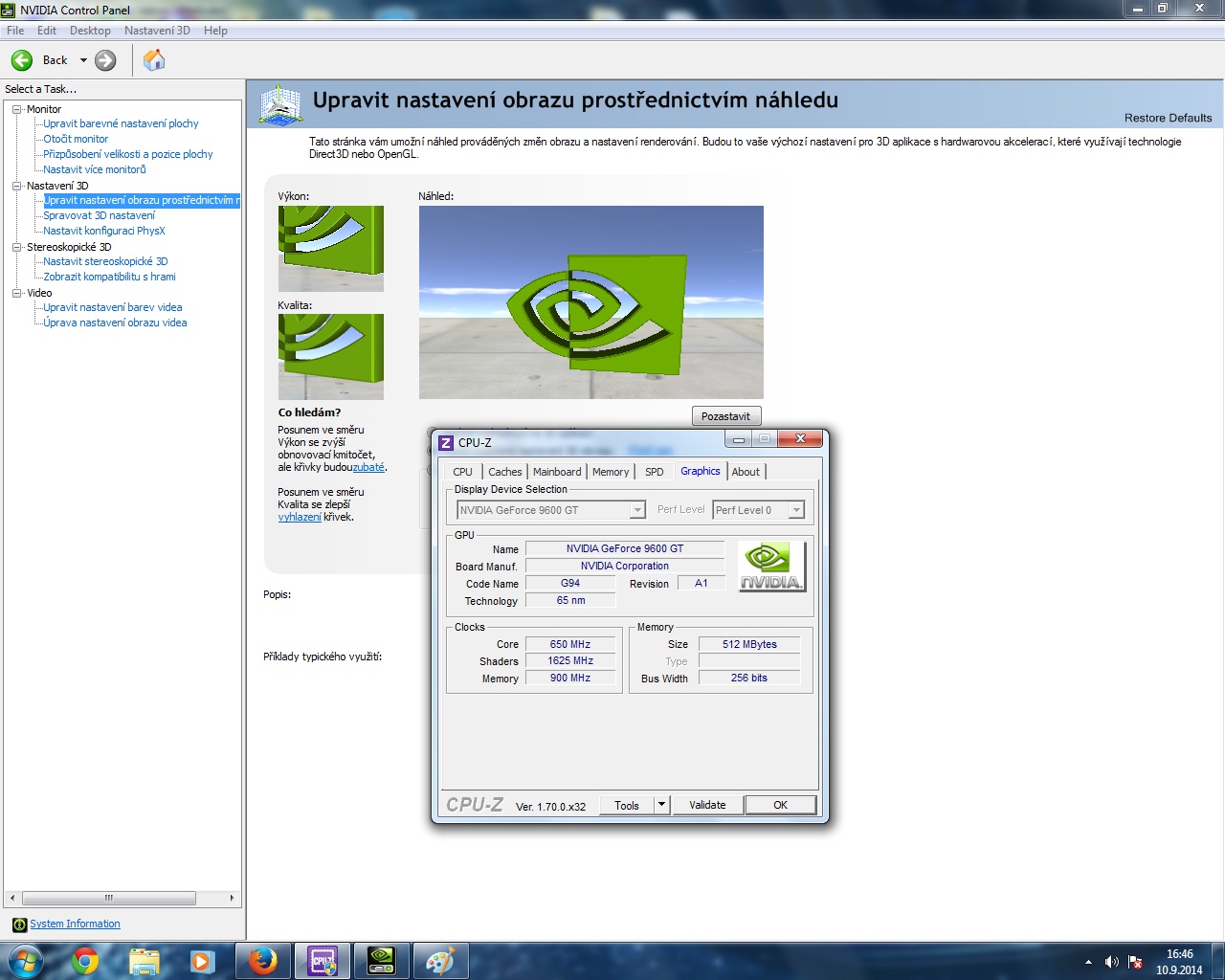Switch to the Mainboard tab in CPU-Z
The image size is (1225, 980).
tap(557, 472)
